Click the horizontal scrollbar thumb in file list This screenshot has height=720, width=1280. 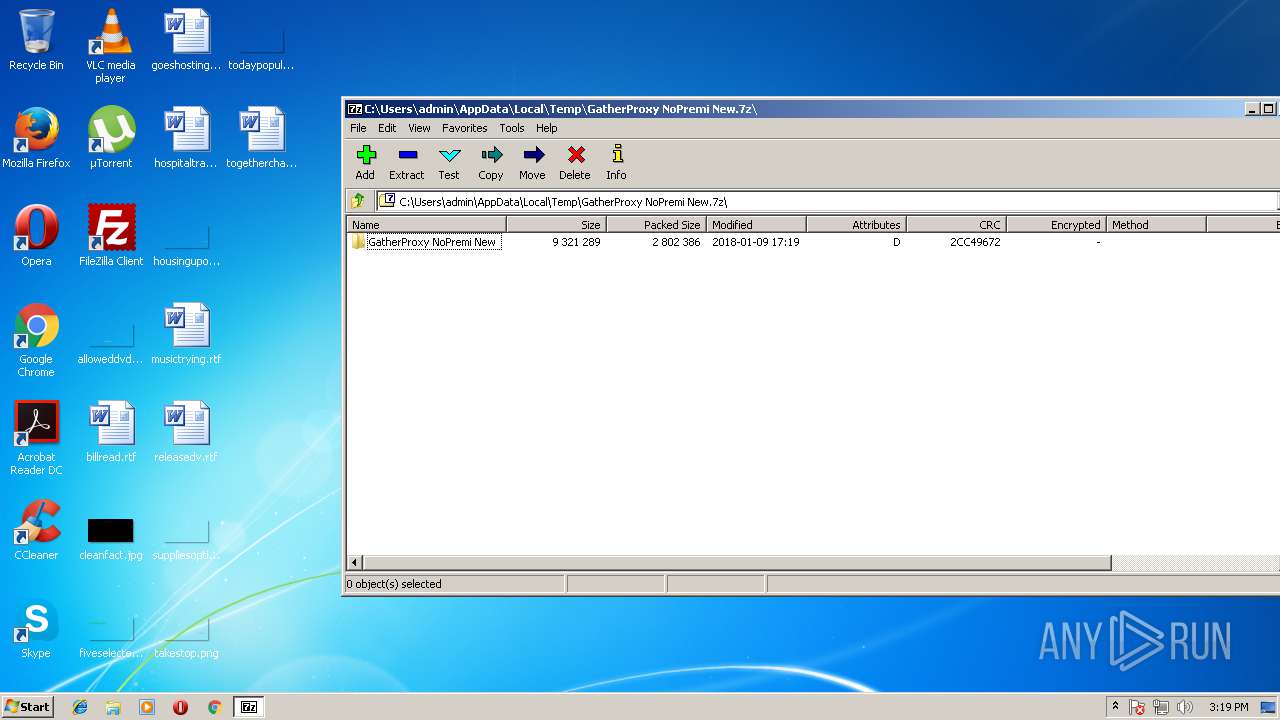click(x=737, y=563)
